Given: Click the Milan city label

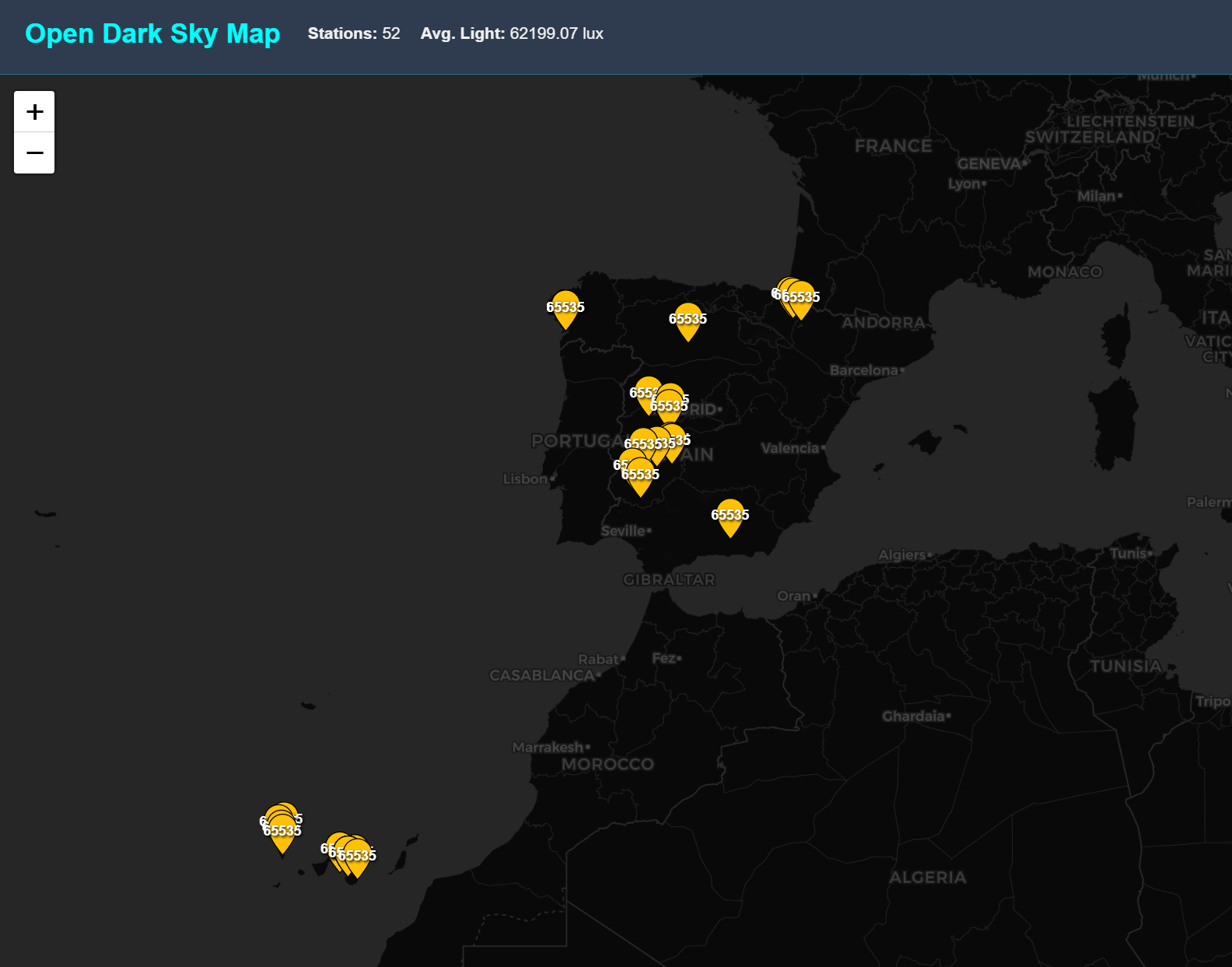Looking at the screenshot, I should point(1097,196).
